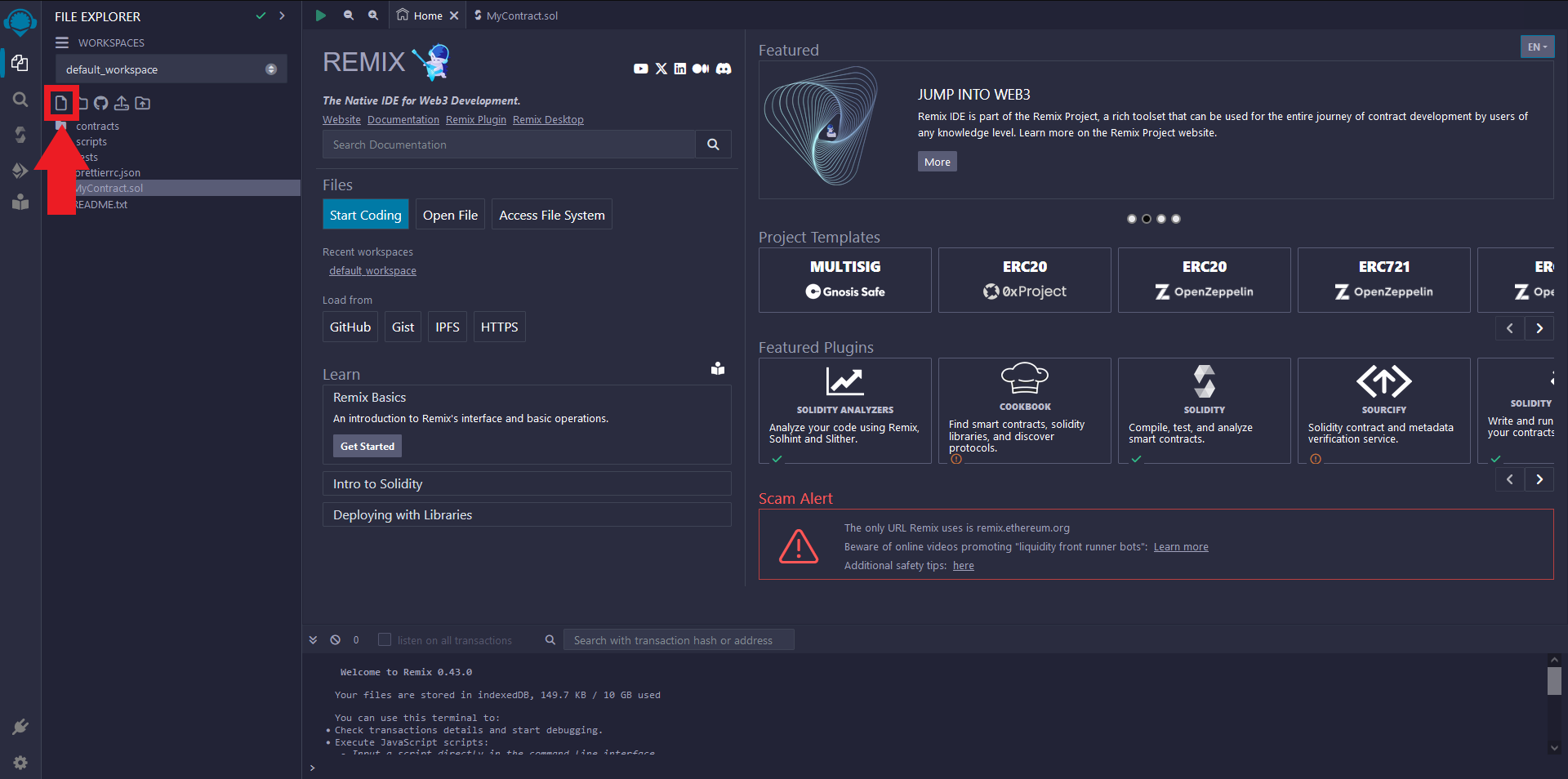Clear the terminal console
The image size is (1568, 779).
[335, 640]
